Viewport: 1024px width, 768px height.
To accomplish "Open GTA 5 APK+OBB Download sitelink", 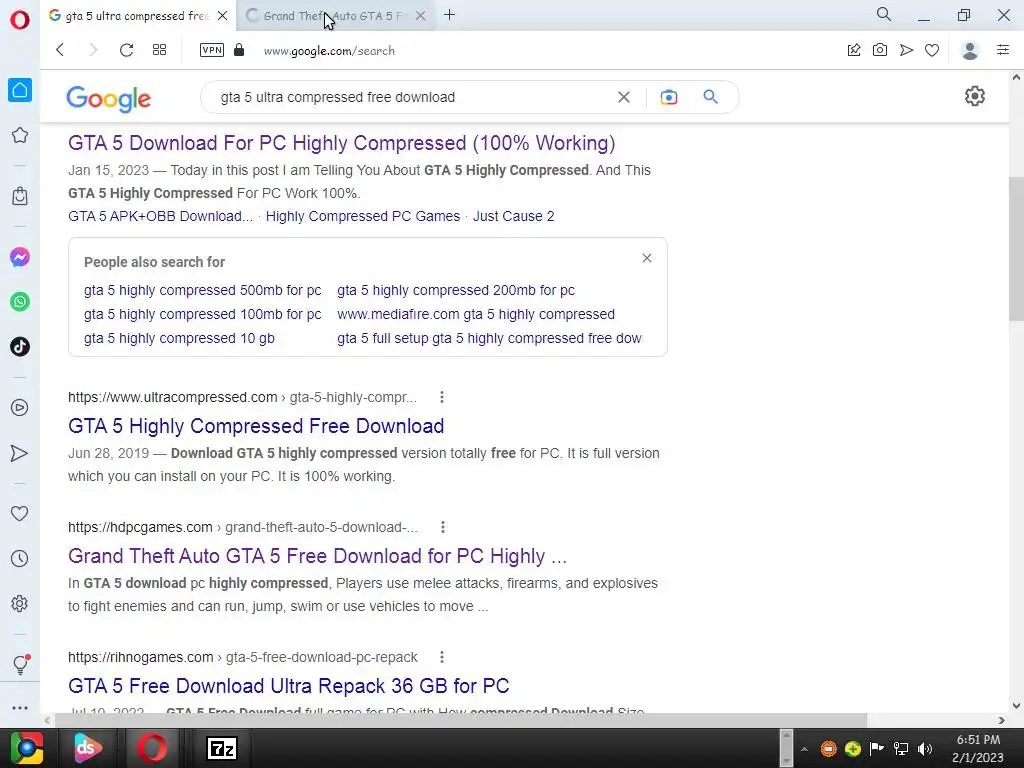I will [x=160, y=216].
